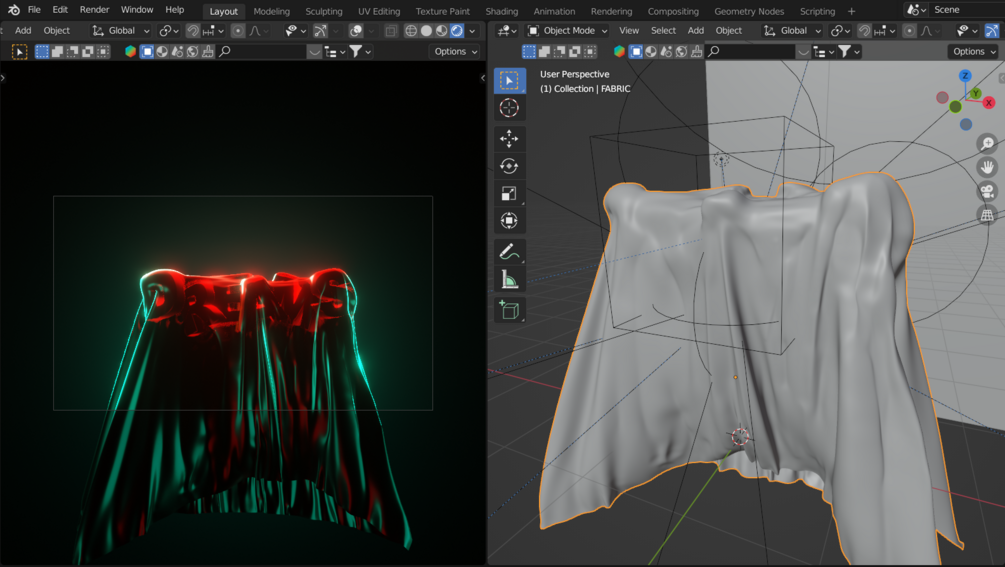Open Global orientation dropdown in left header
Viewport: 1005px width, 567px height.
[121, 31]
